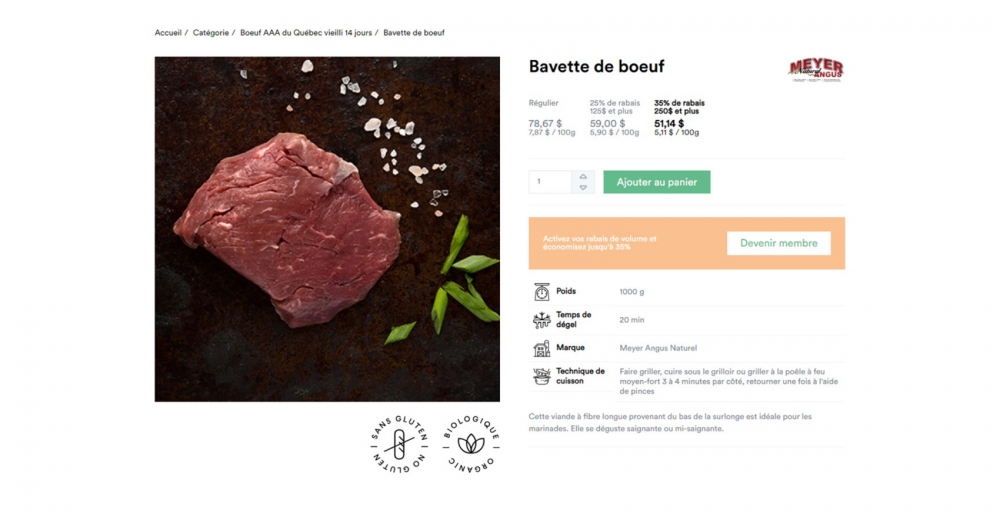Add product with Ajouter au panier
Image resolution: width=1000 pixels, height=520 pixels.
click(657, 182)
